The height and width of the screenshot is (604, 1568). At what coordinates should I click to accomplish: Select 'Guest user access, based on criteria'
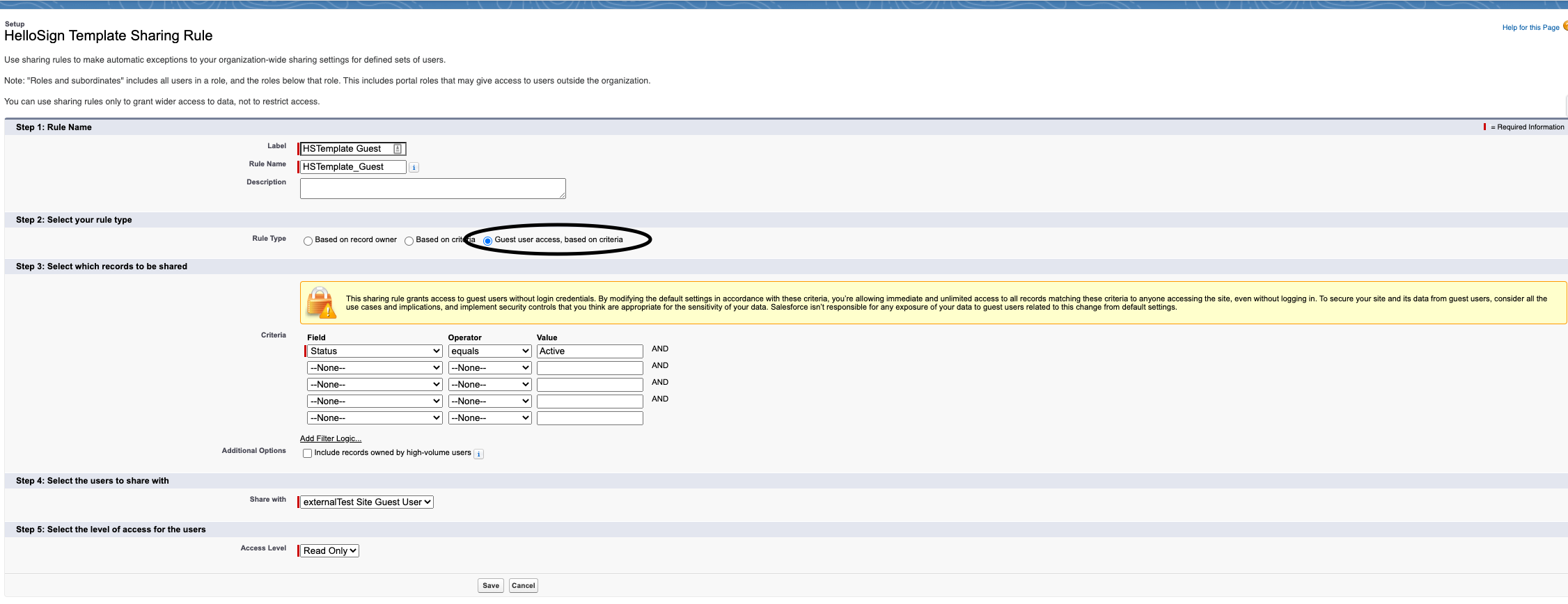pyautogui.click(x=487, y=241)
